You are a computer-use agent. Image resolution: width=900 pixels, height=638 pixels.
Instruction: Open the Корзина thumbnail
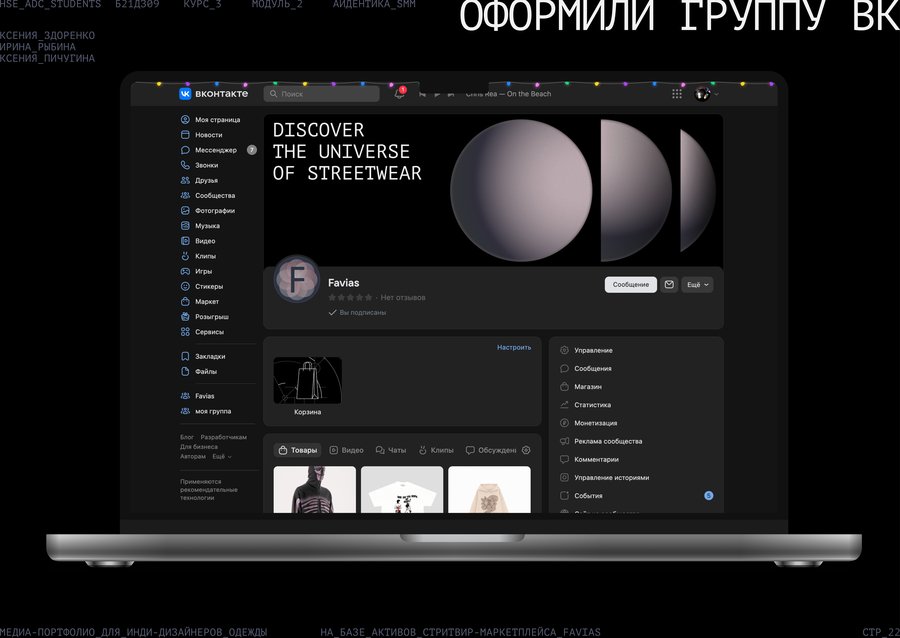pos(308,380)
